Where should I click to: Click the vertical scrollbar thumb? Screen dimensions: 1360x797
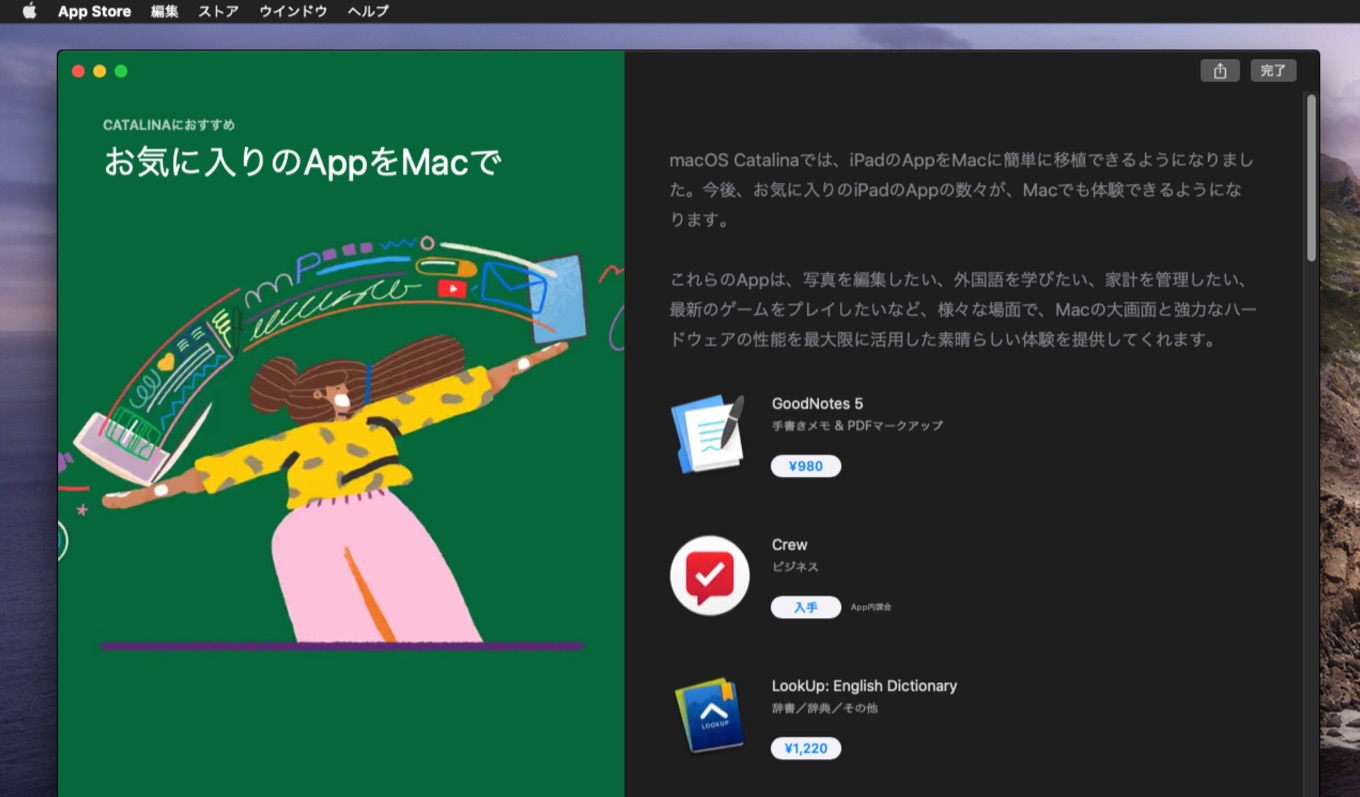point(1311,178)
